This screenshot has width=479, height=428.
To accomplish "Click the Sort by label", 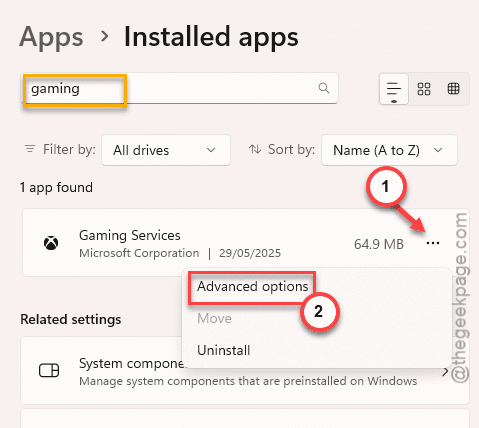I will coord(291,149).
